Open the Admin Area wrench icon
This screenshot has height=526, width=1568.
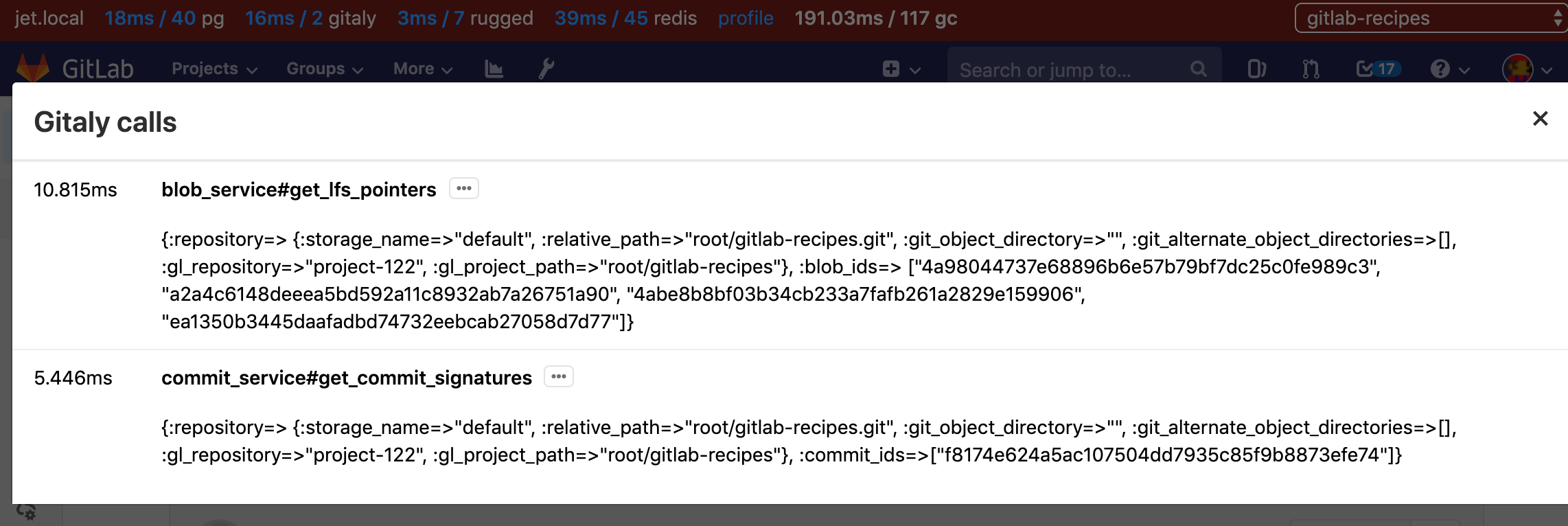546,69
